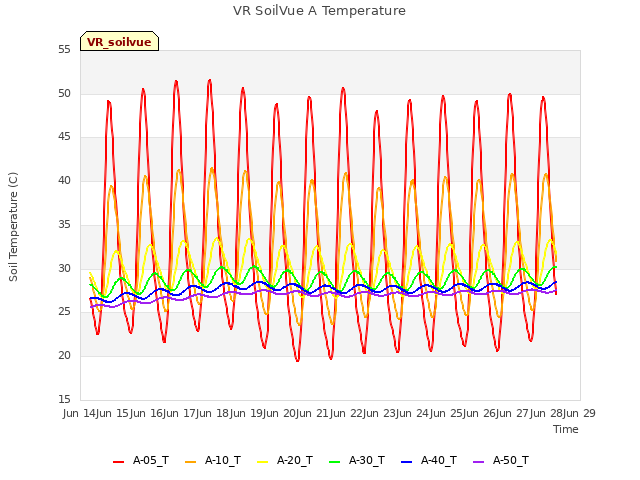Click the Soil Temperature (C) axis label
The height and width of the screenshot is (480, 640).
[x=13, y=227]
